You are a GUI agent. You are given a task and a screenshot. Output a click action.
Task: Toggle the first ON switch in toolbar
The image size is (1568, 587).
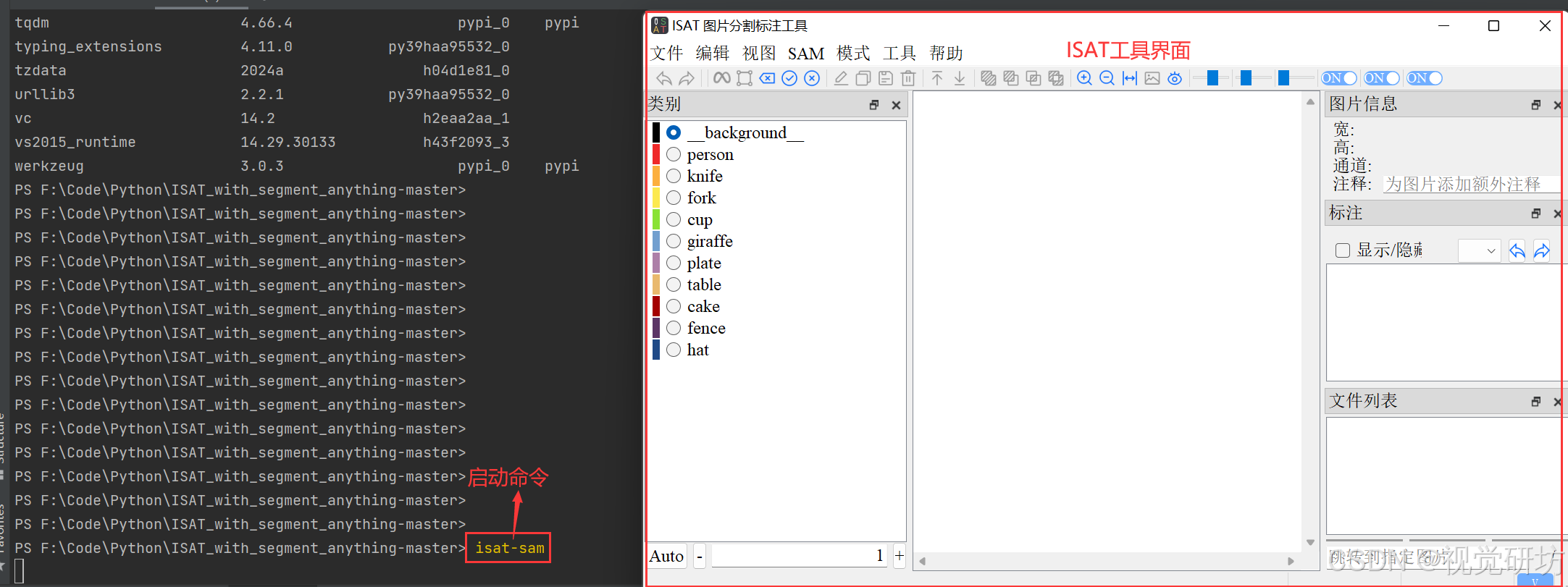(x=1338, y=78)
